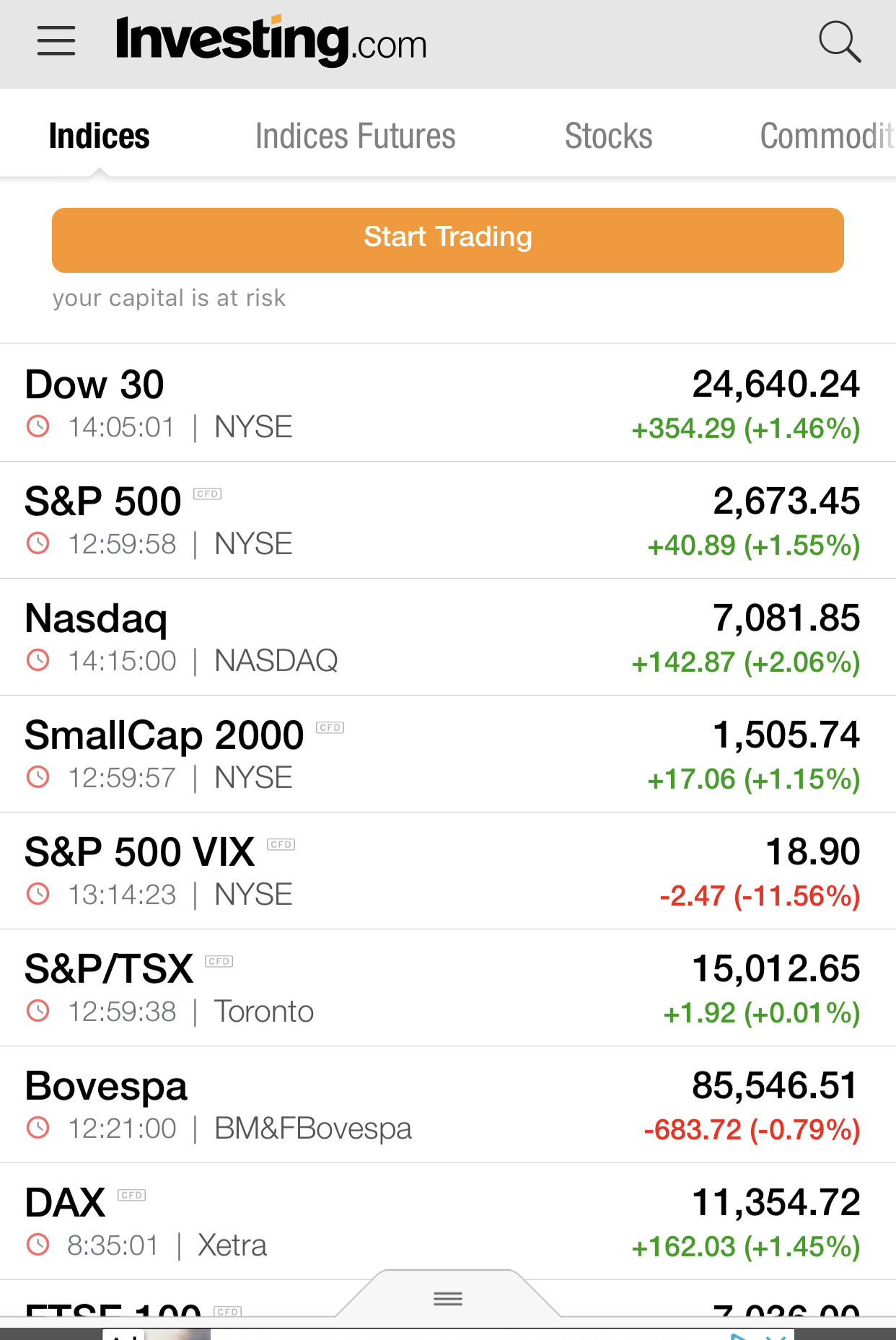
Task: Tap the search magnifier icon
Action: [x=840, y=42]
